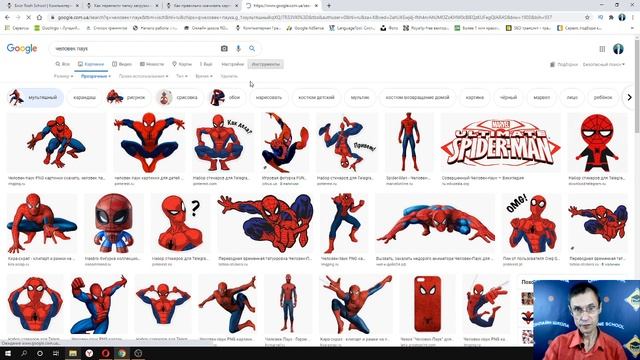Open the Размер filter dropdown
This screenshot has height=360, width=640.
click(x=63, y=76)
